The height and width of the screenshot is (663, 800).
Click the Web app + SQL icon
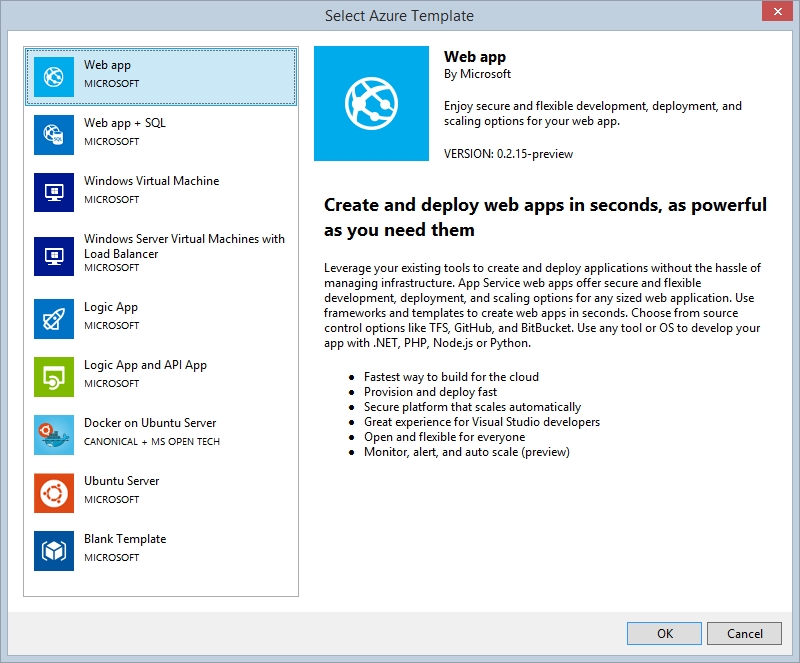coord(54,135)
